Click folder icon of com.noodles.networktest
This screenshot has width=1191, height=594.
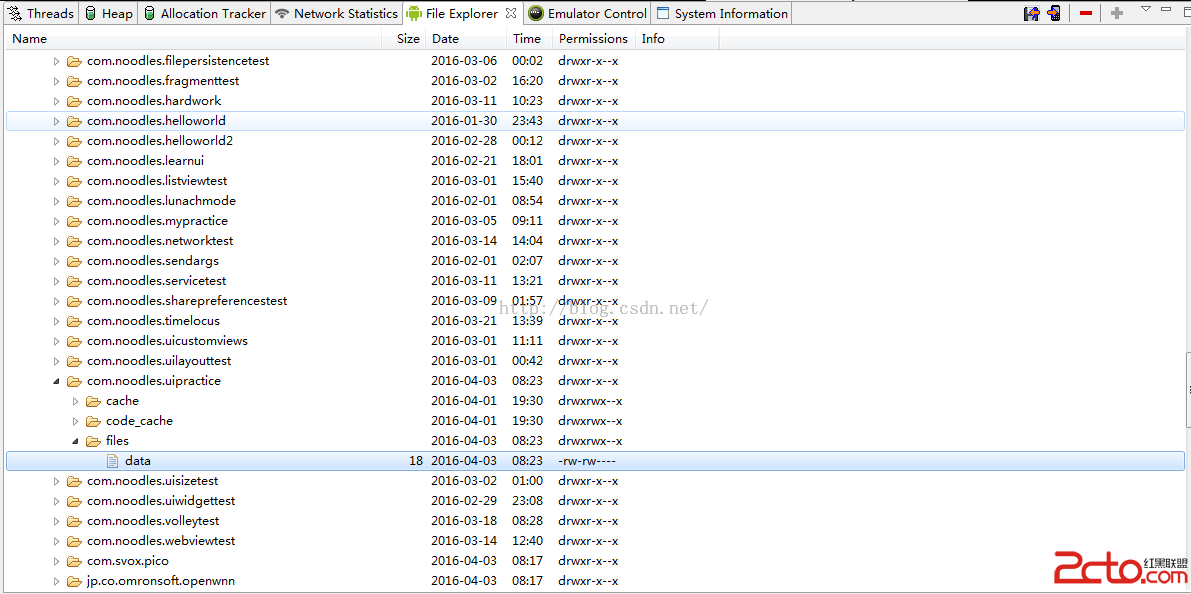click(x=74, y=241)
